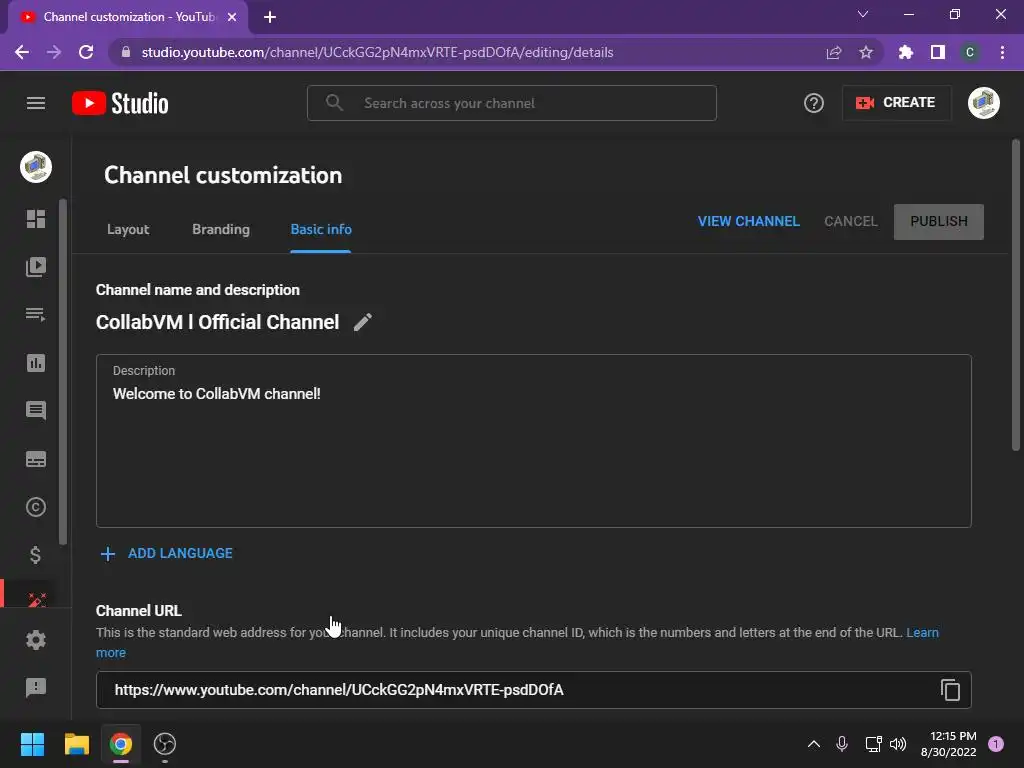The width and height of the screenshot is (1024, 768).
Task: Click the sidebar scrollbar
Action: 63,372
